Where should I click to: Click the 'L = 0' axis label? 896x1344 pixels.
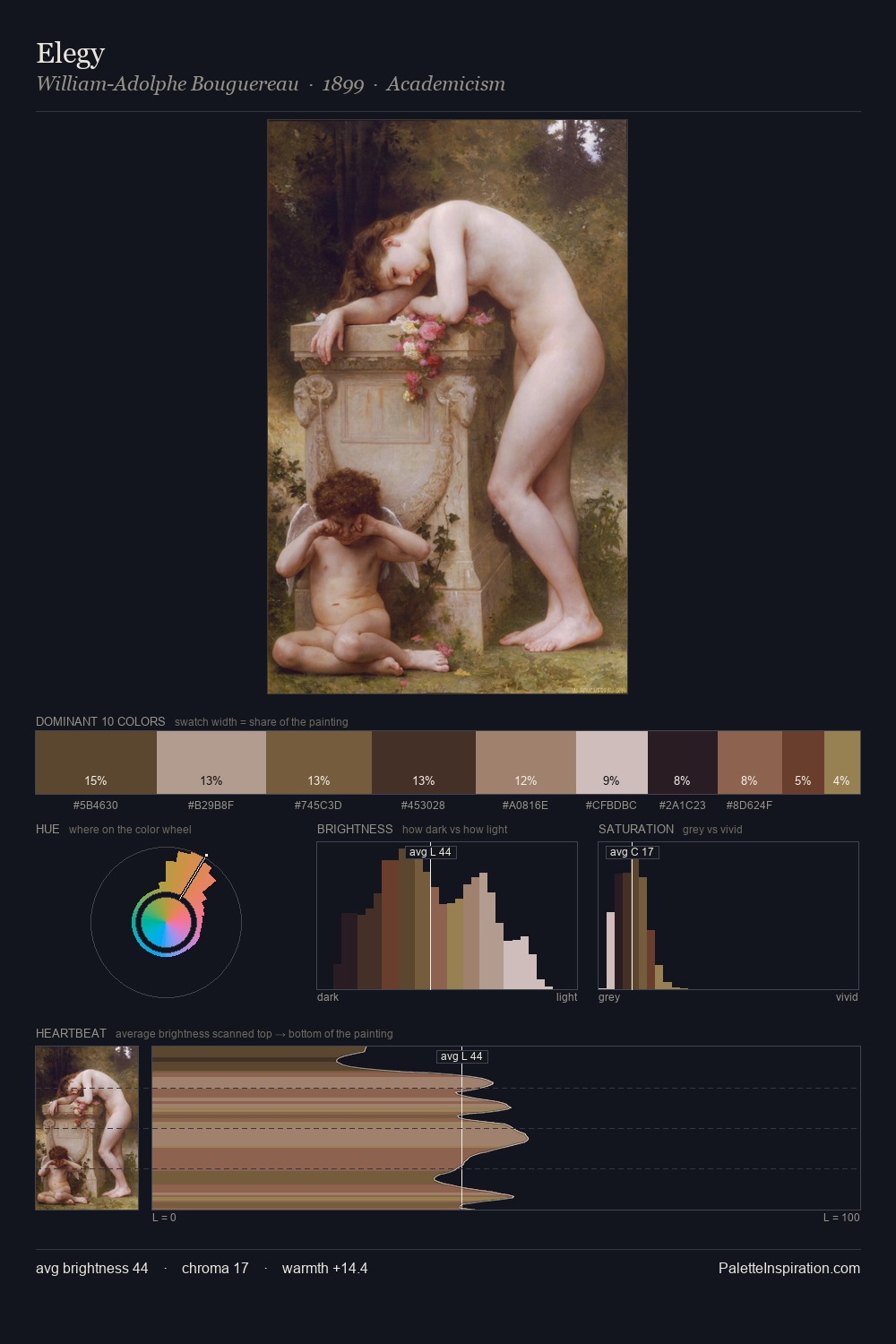pyautogui.click(x=164, y=1218)
